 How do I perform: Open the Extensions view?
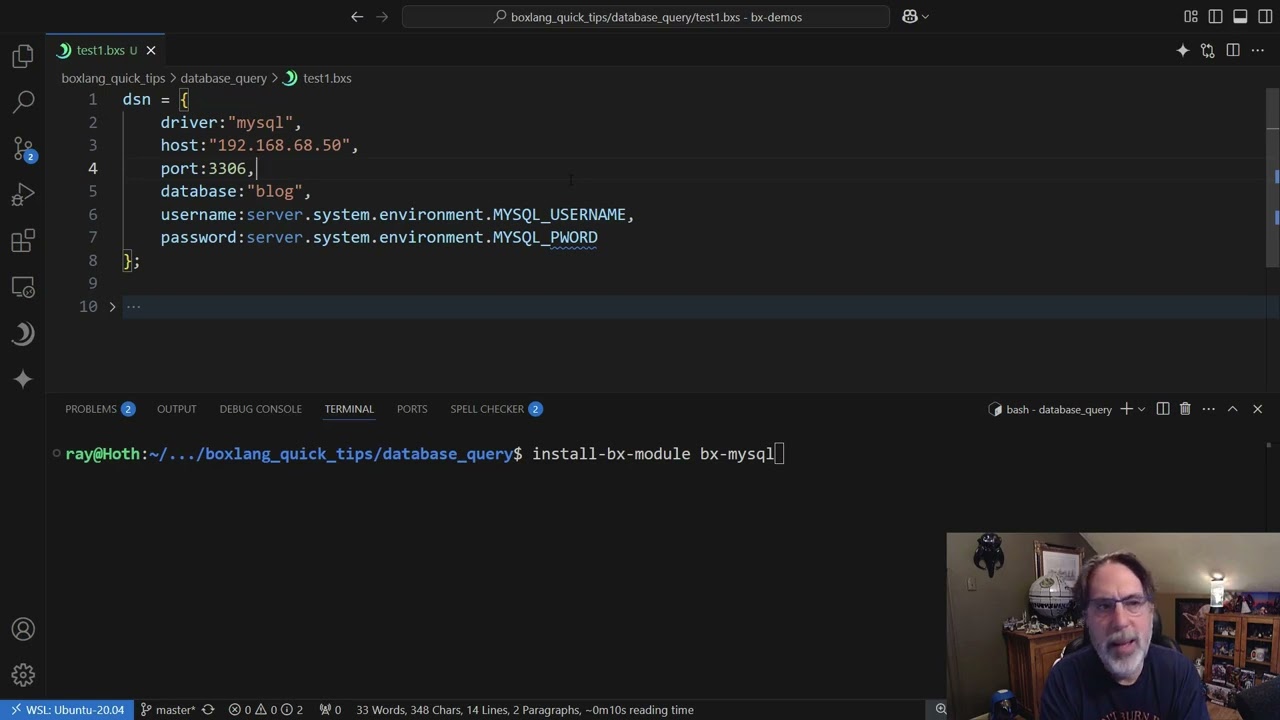pos(23,240)
